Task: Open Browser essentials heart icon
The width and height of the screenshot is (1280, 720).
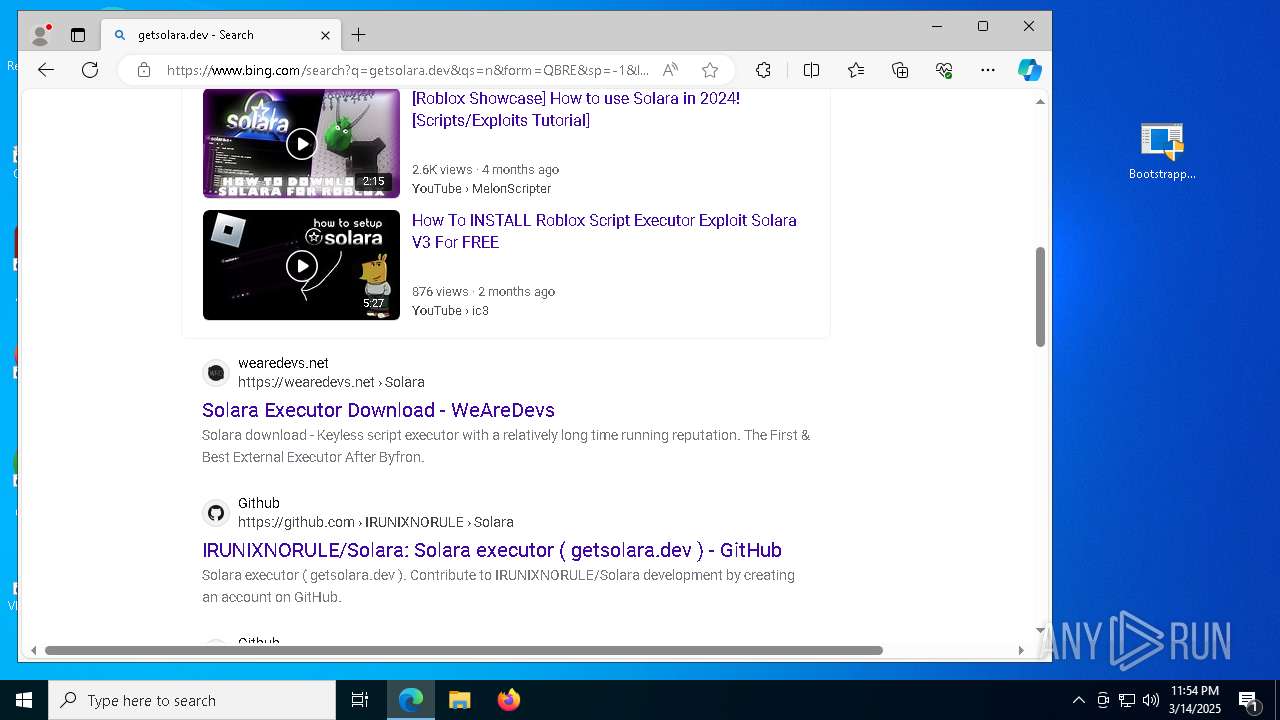Action: pos(944,70)
